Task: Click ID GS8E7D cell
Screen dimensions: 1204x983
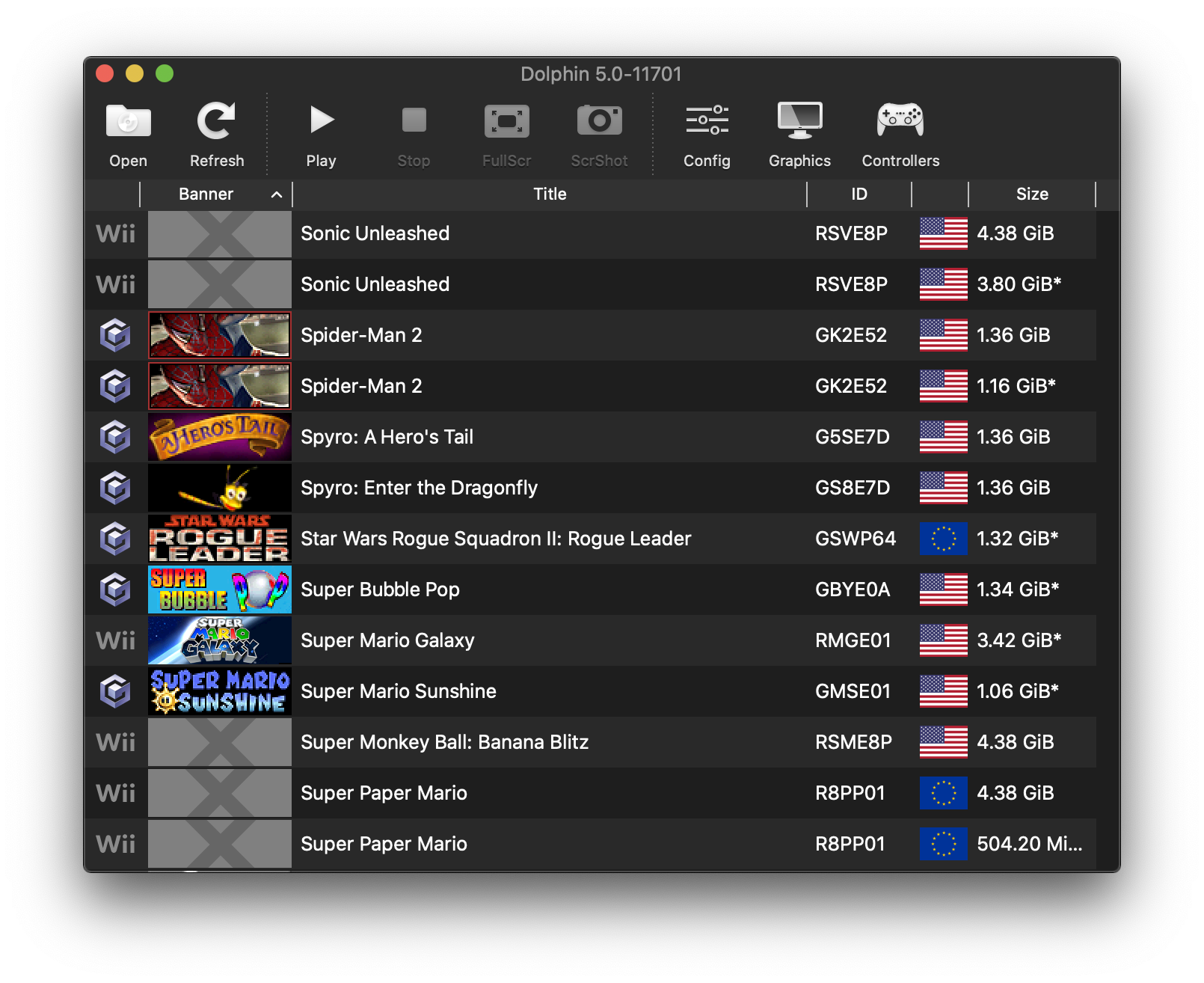Action: [853, 488]
